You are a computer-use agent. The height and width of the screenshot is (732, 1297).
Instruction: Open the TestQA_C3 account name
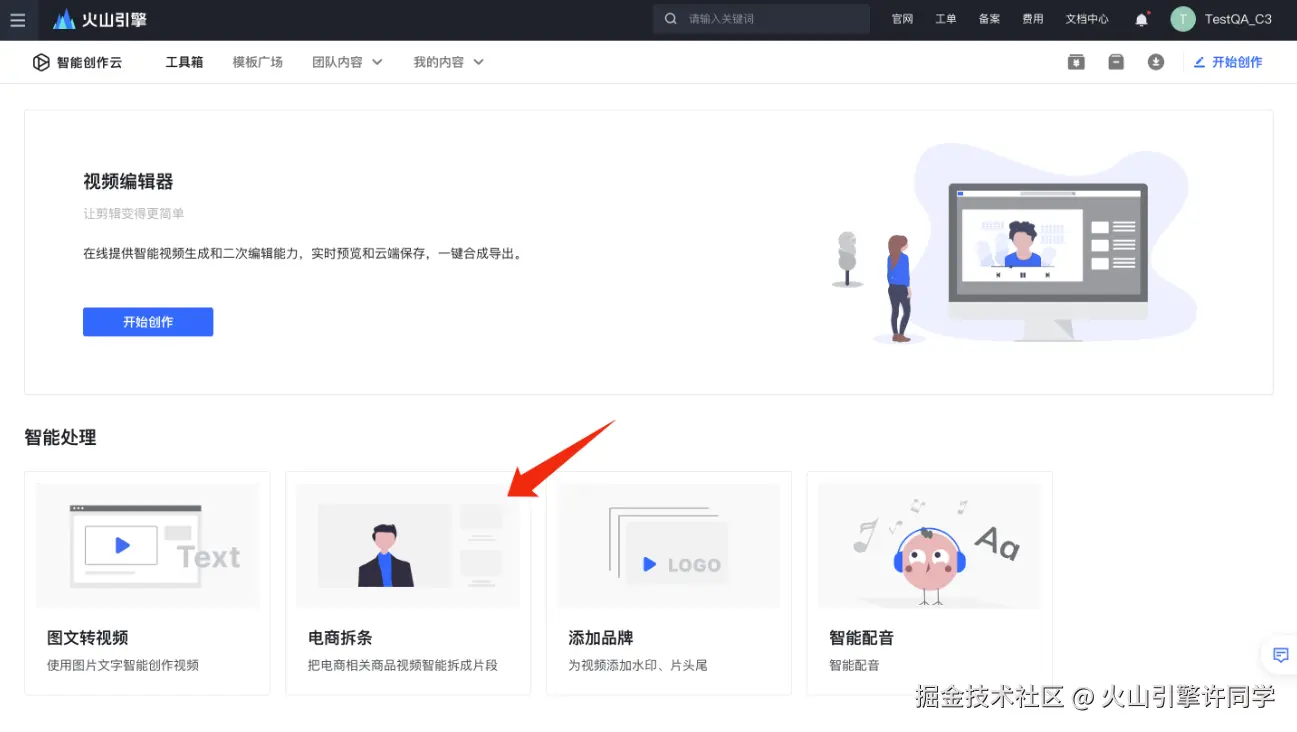coord(1238,19)
